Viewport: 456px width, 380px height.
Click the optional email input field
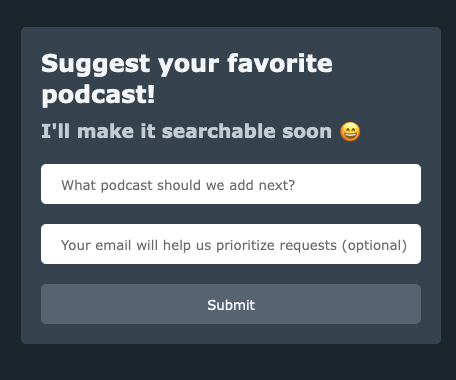tap(231, 244)
